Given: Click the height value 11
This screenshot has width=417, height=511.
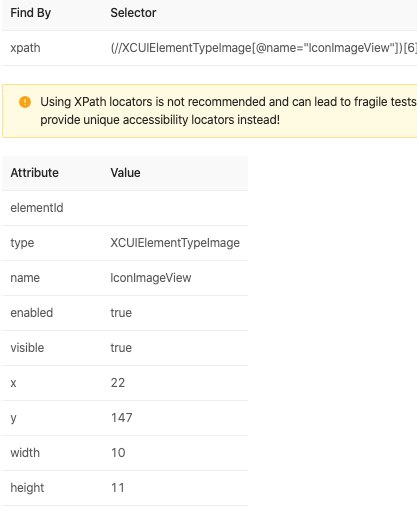Looking at the screenshot, I should tap(118, 488).
